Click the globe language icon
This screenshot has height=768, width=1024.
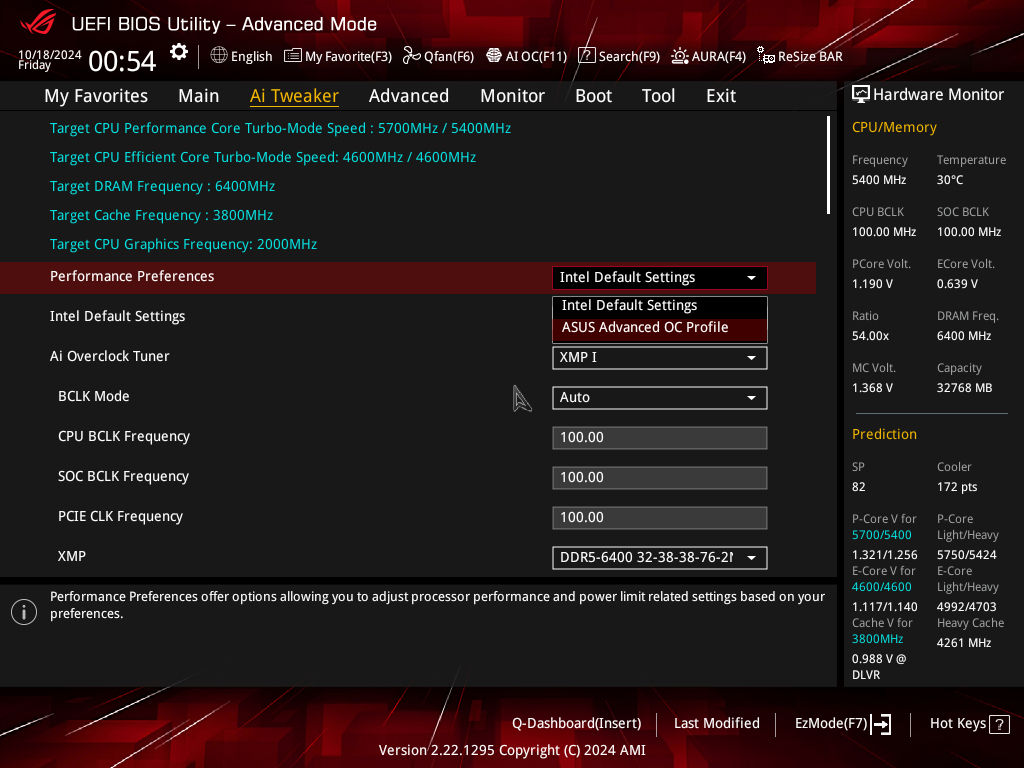coord(219,56)
